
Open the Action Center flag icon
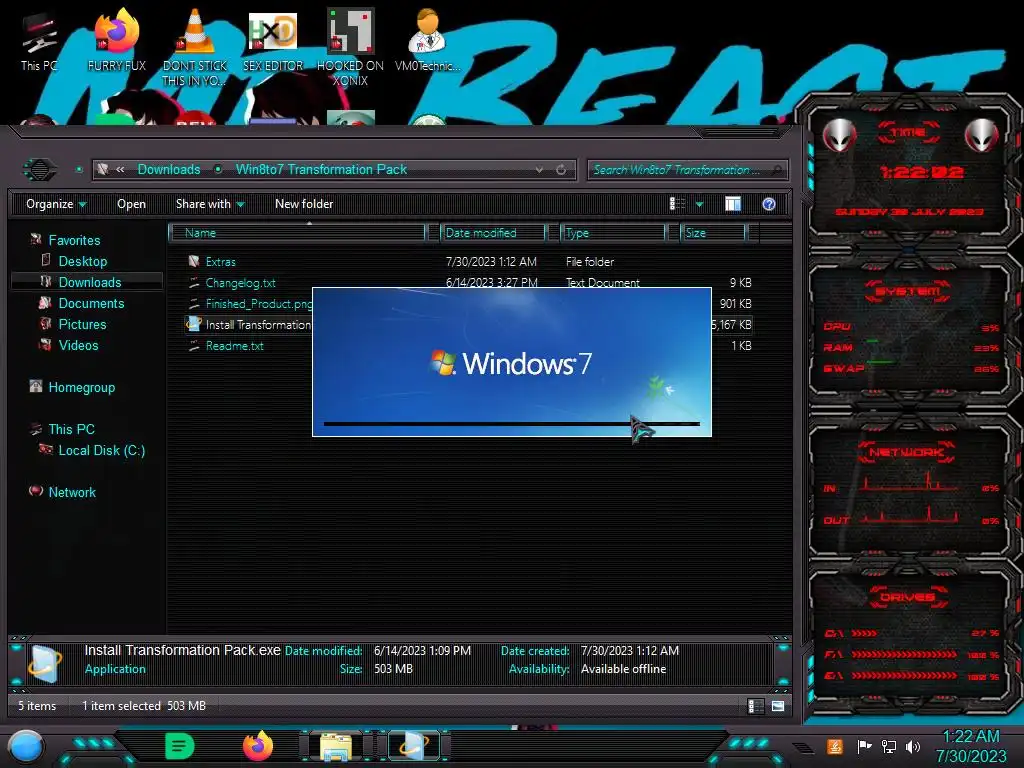(864, 746)
